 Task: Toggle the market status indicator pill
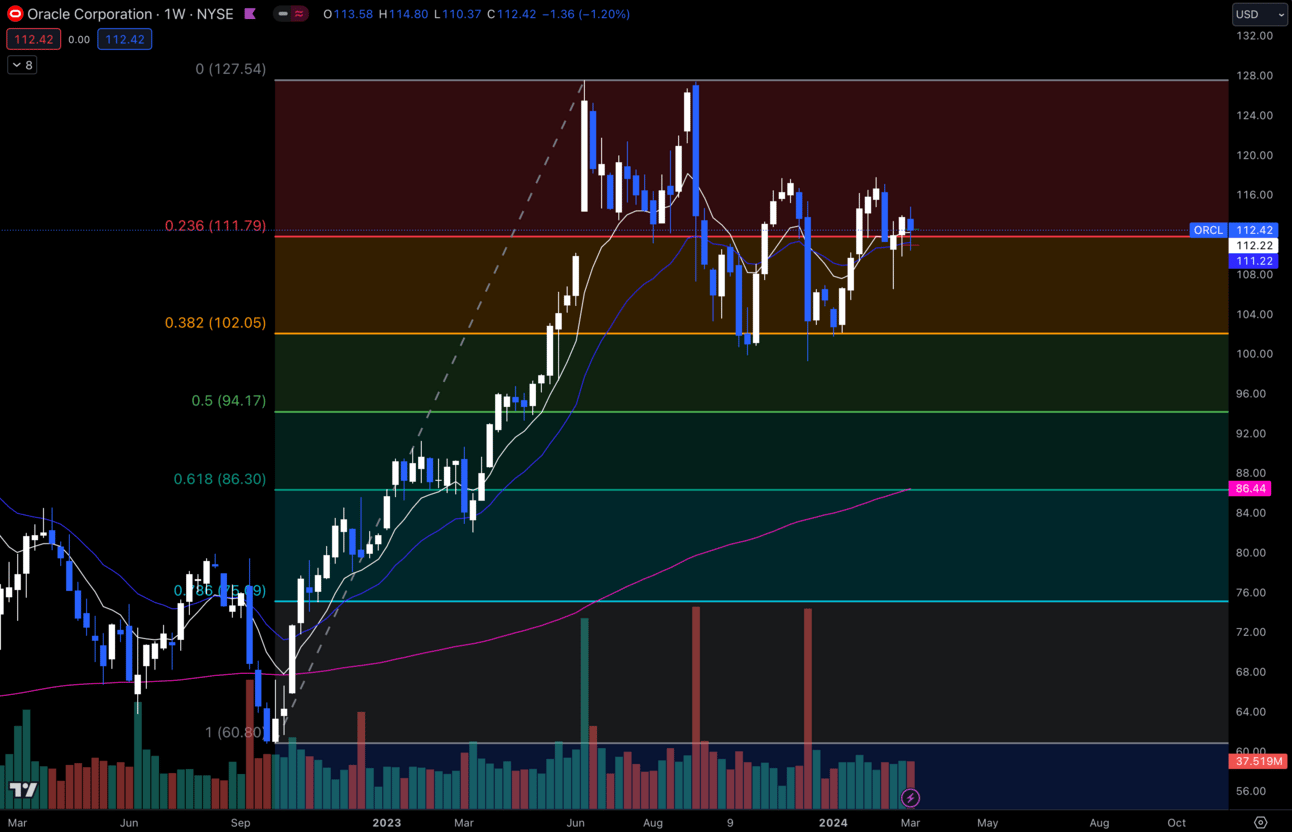click(291, 14)
